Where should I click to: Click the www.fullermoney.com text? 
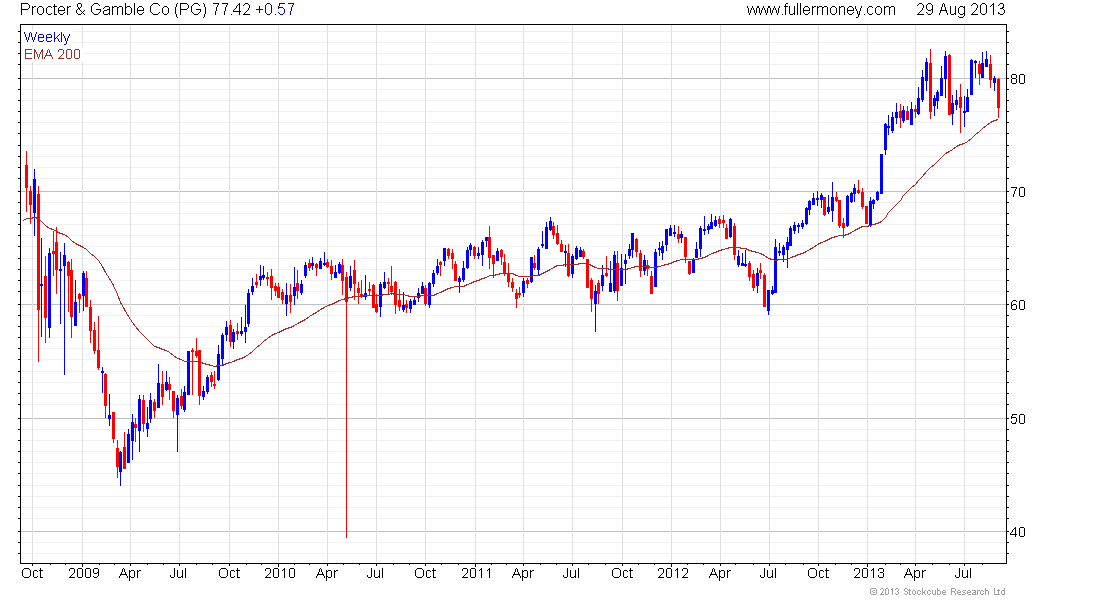click(821, 10)
